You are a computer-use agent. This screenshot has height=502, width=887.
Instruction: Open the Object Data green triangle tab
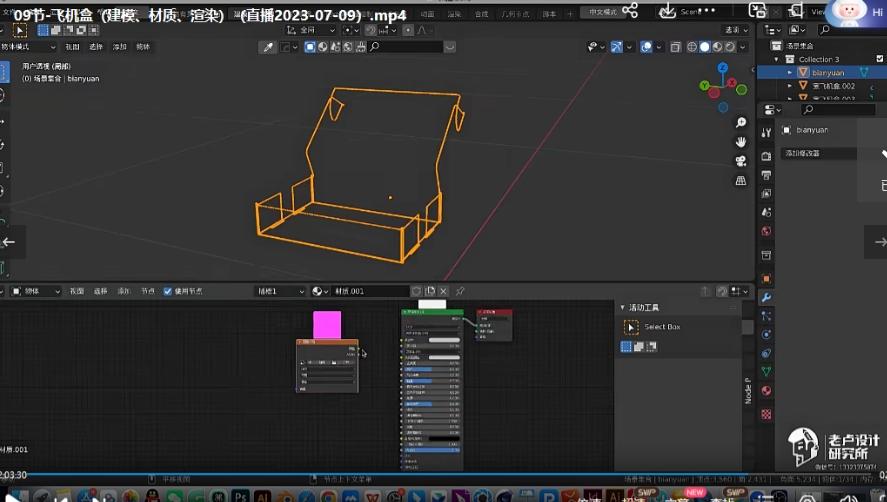pyautogui.click(x=766, y=371)
